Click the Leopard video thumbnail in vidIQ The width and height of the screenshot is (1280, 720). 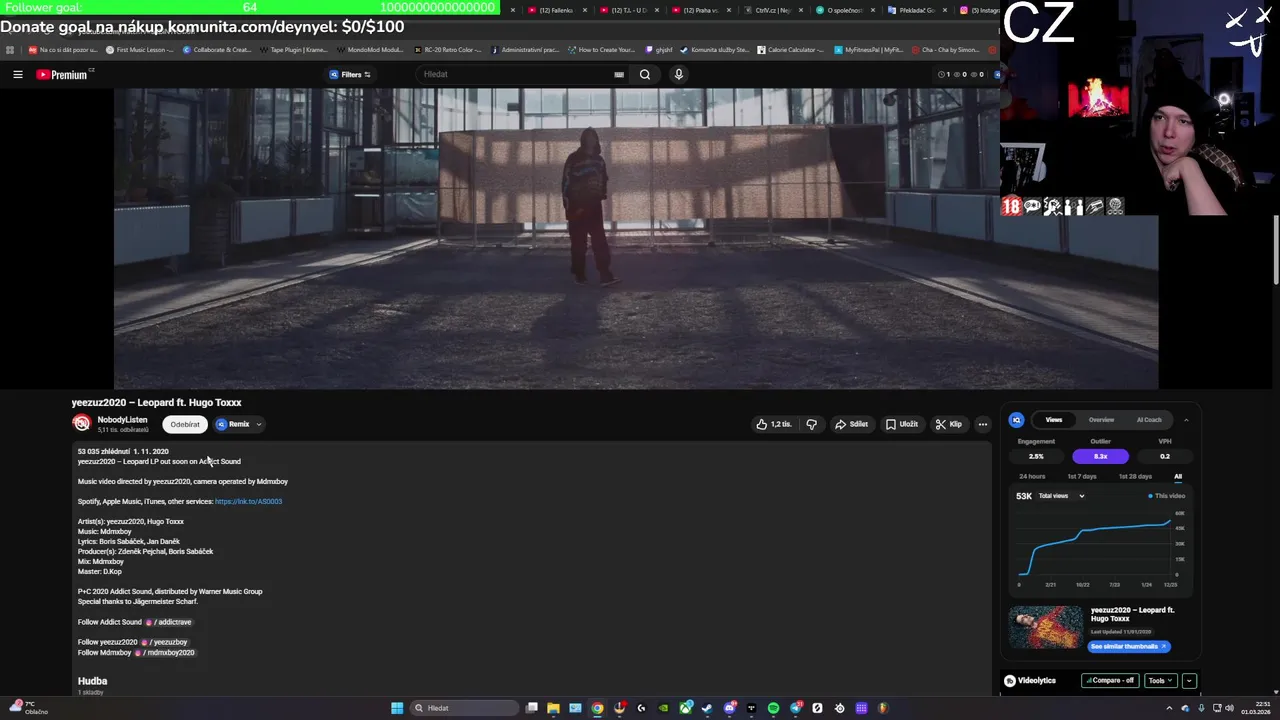(x=1046, y=628)
